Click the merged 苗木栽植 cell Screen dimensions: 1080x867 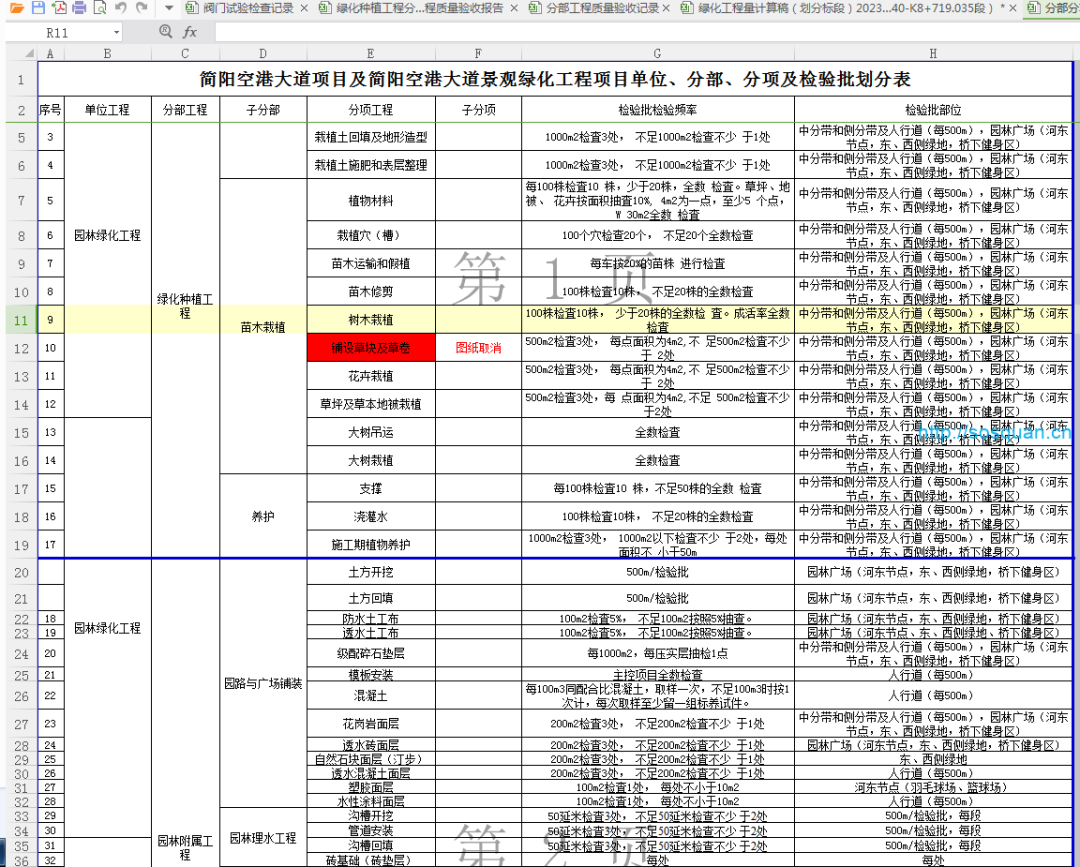coord(263,326)
